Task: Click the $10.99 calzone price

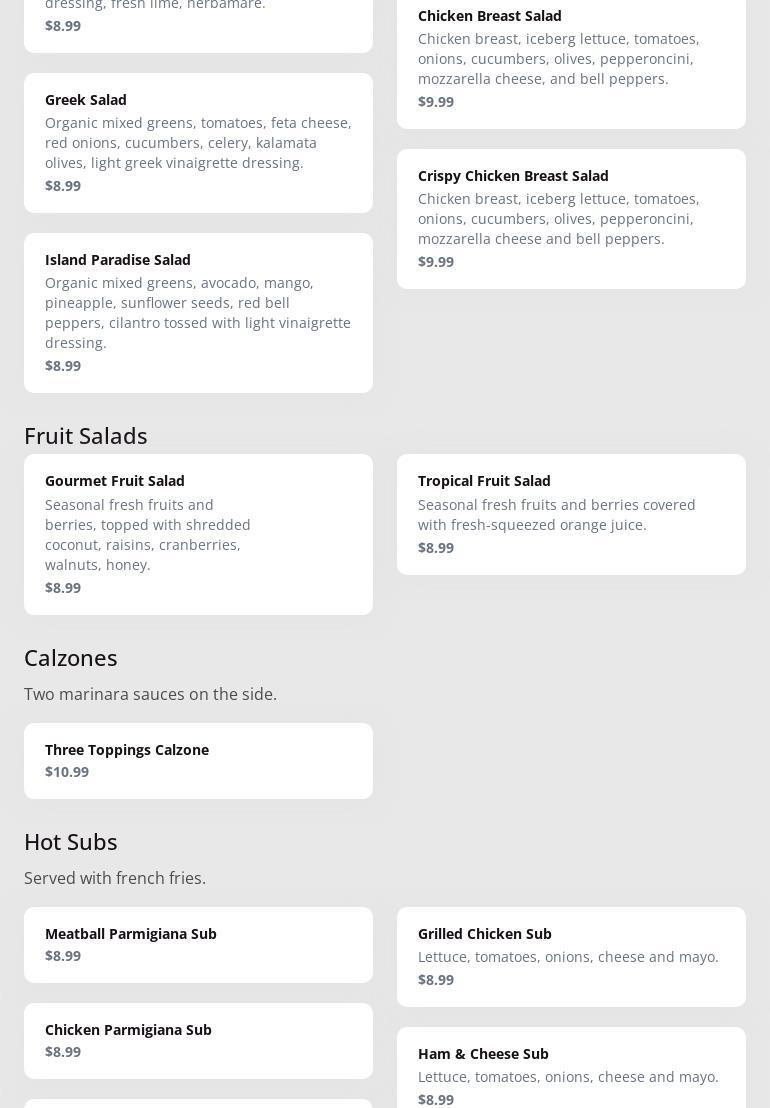Action: point(67,772)
